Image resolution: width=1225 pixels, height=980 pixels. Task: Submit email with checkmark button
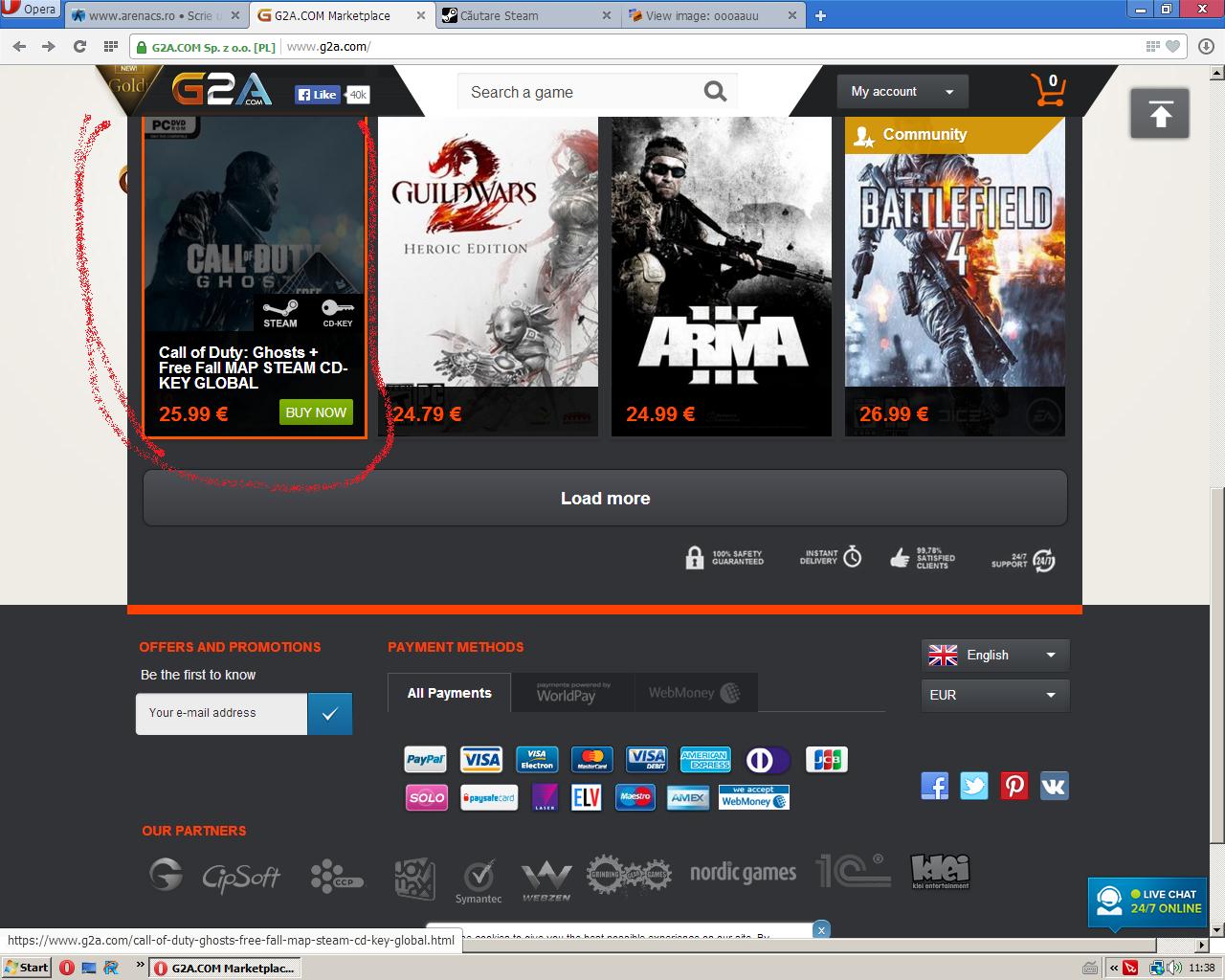click(330, 714)
